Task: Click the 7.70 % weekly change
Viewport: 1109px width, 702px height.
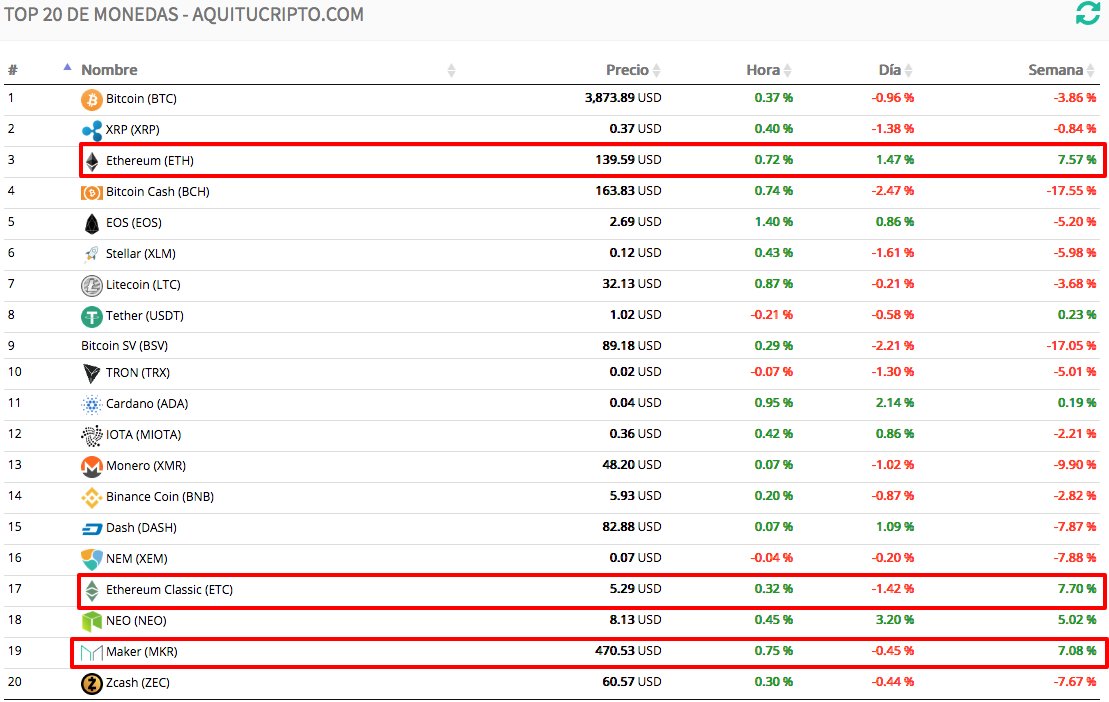Action: coord(1076,590)
